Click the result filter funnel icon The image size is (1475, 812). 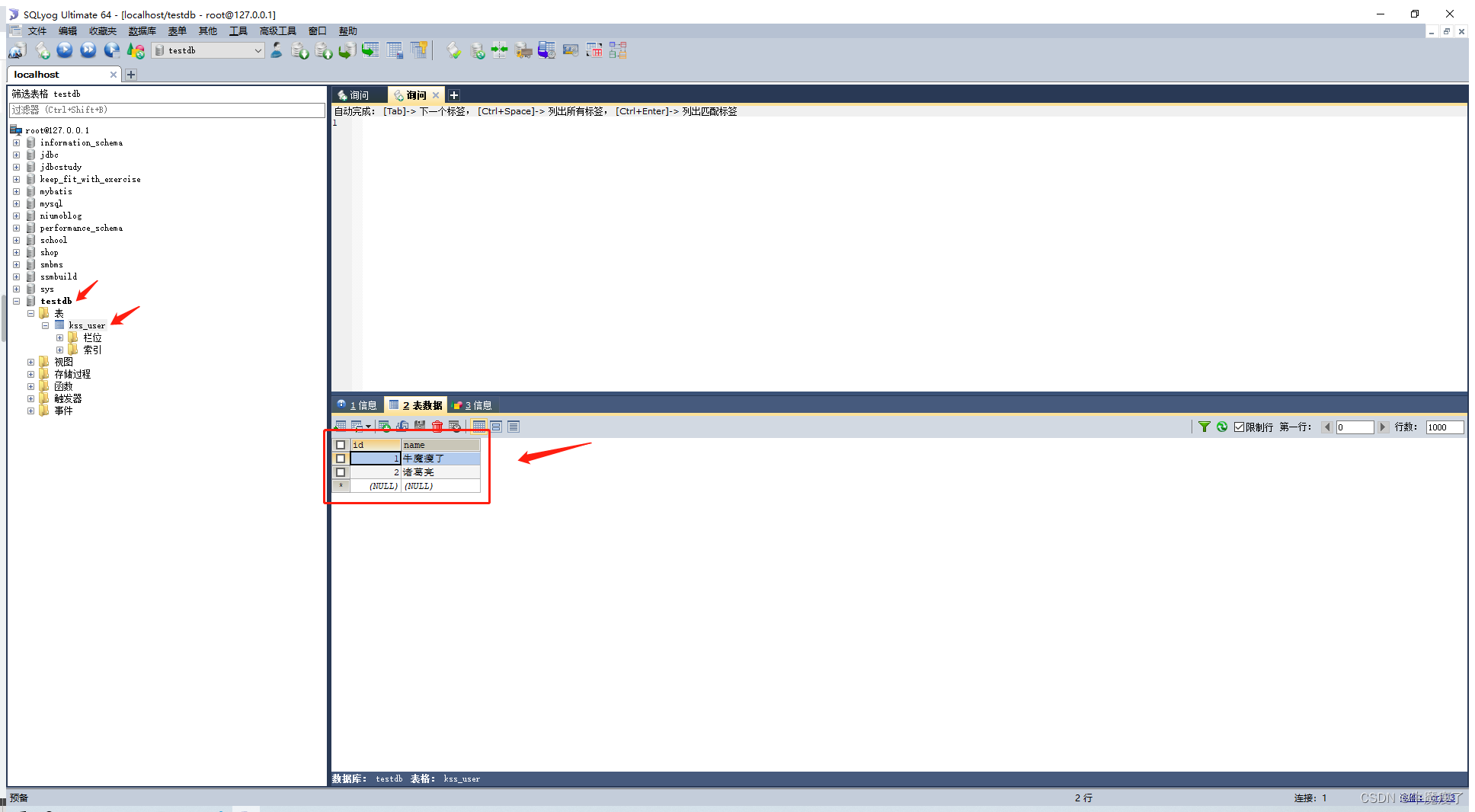(1205, 427)
